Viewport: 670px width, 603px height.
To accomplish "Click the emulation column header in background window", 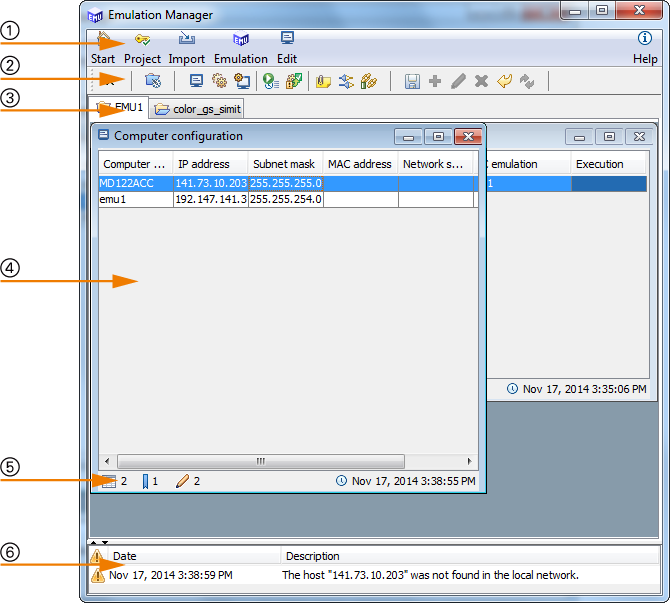I will coord(529,164).
